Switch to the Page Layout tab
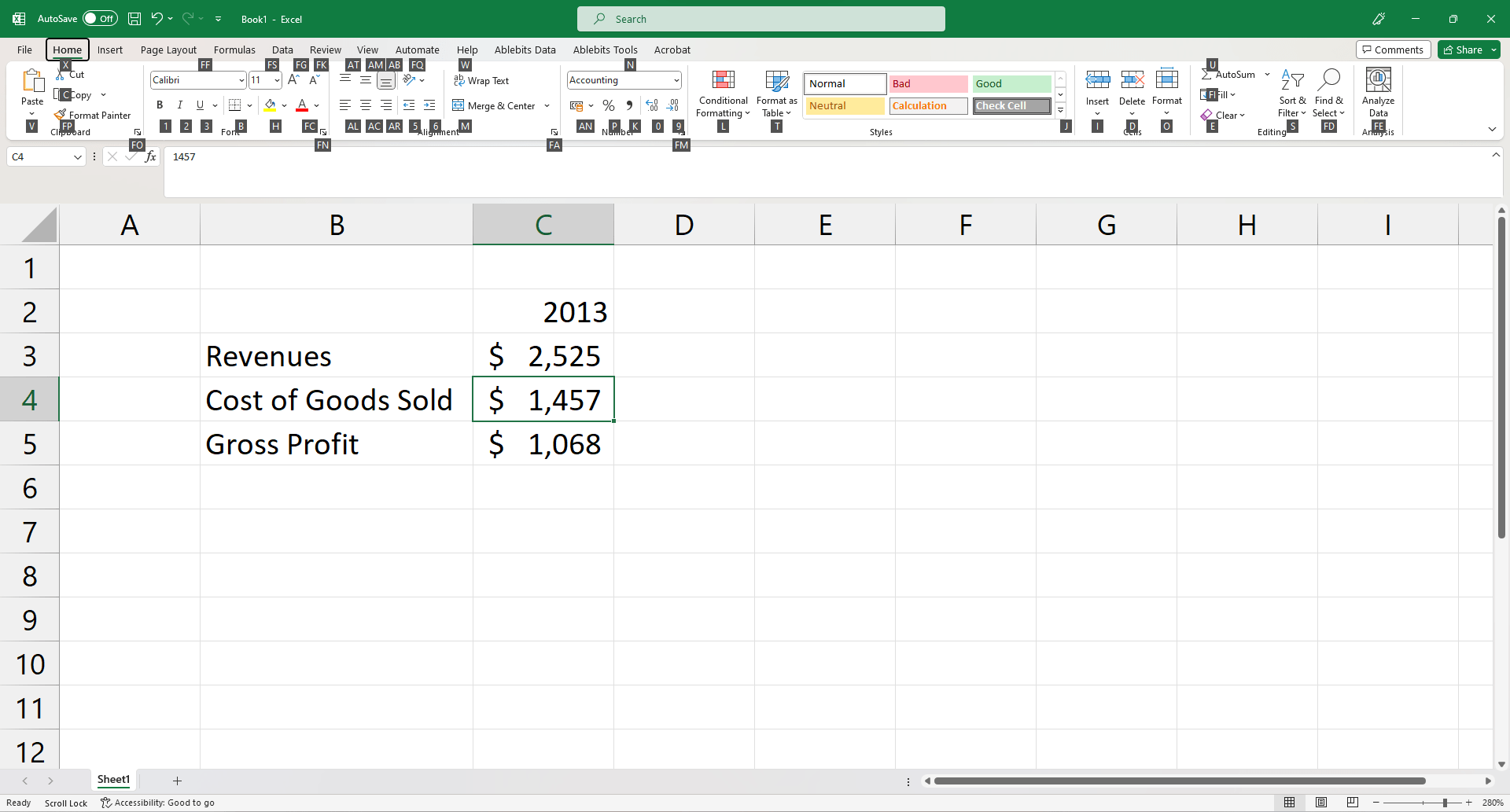Viewport: 1510px width, 812px height. pos(168,50)
